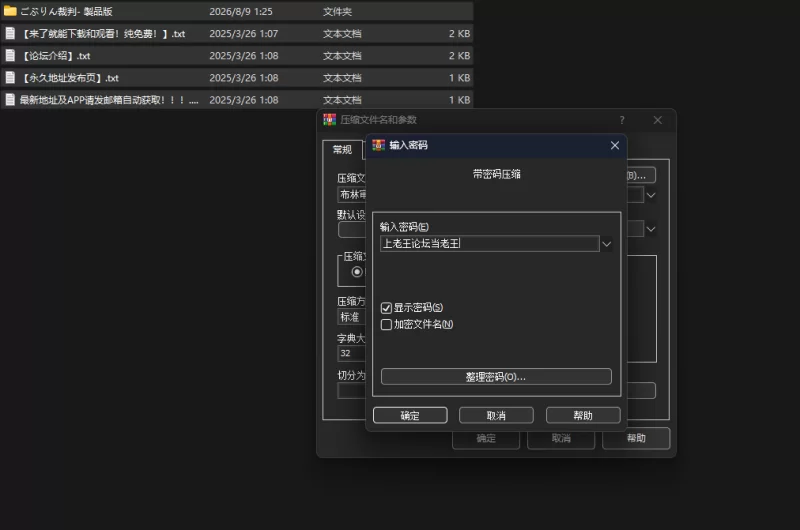Click the ? help icon in 压缩文件名和参数 window
This screenshot has width=800, height=530.
point(622,120)
